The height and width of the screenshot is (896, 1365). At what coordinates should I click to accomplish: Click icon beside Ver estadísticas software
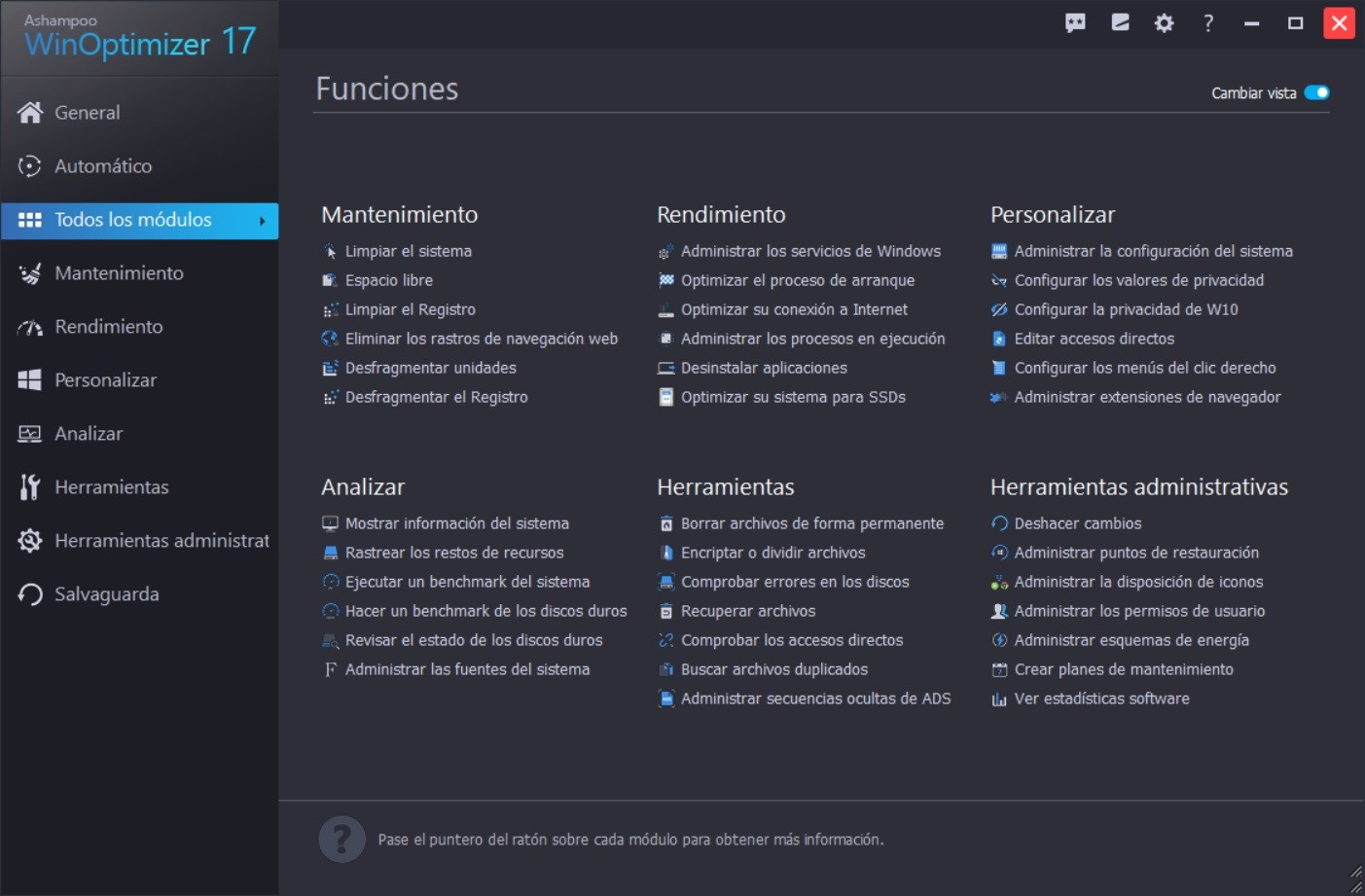point(999,699)
